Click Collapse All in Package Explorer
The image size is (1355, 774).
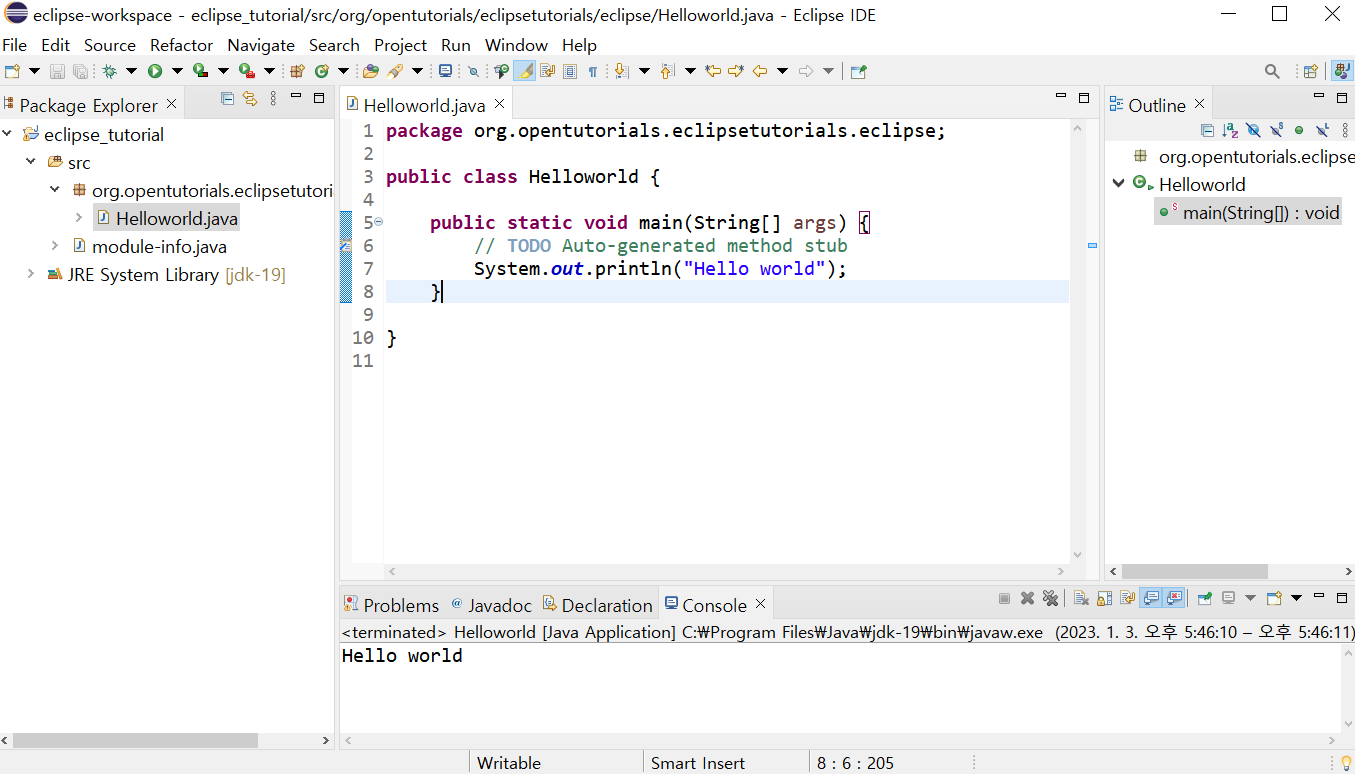coord(227,98)
